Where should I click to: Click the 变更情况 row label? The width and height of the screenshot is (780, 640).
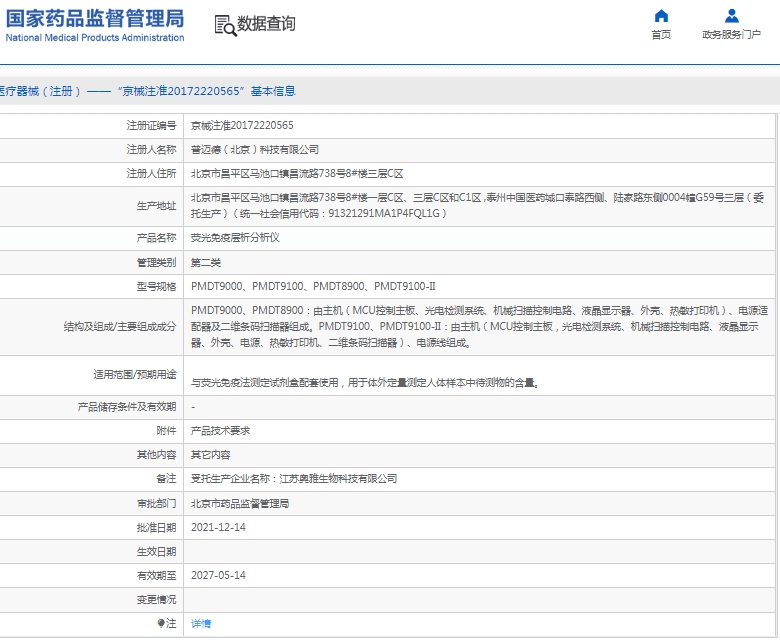[x=156, y=599]
